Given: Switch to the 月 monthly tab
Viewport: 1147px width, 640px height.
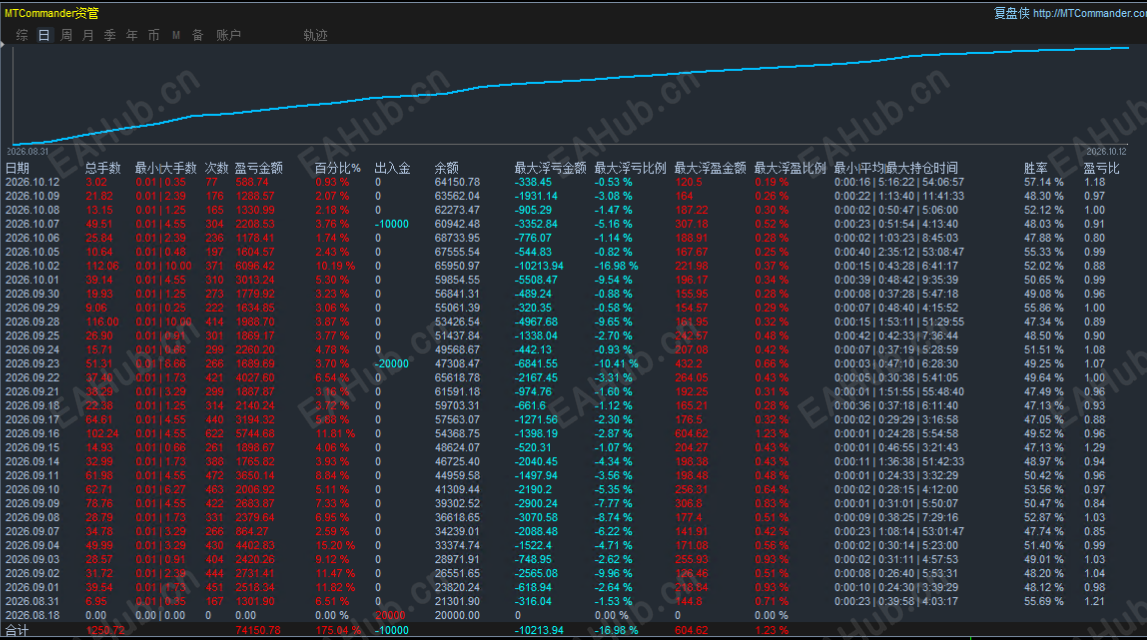Looking at the screenshot, I should coord(88,35).
